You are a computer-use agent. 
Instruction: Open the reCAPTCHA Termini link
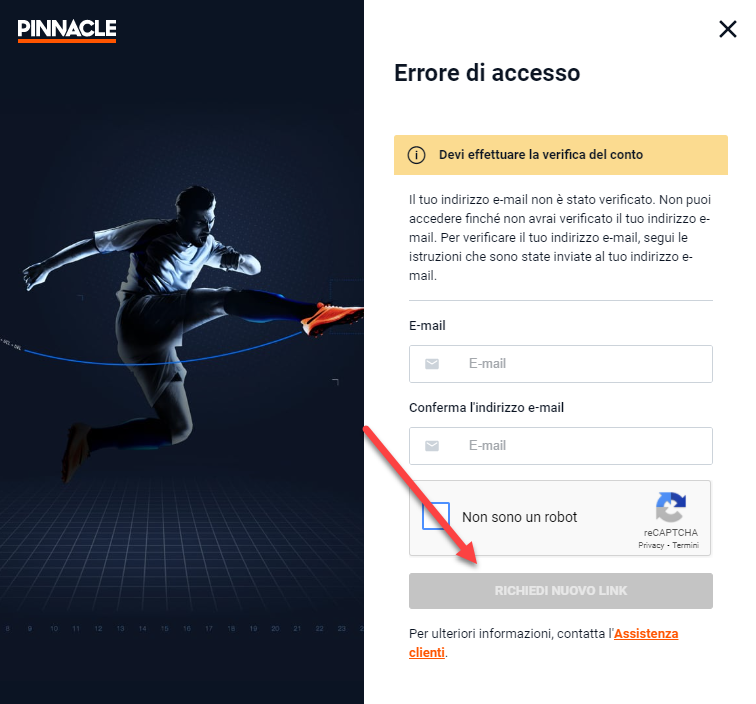[685, 545]
